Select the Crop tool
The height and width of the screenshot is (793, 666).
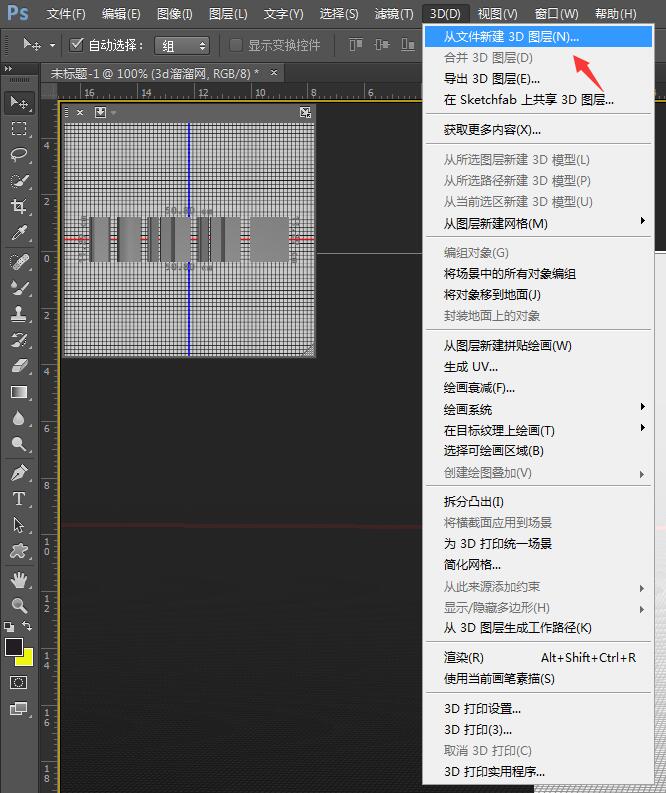coord(19,206)
